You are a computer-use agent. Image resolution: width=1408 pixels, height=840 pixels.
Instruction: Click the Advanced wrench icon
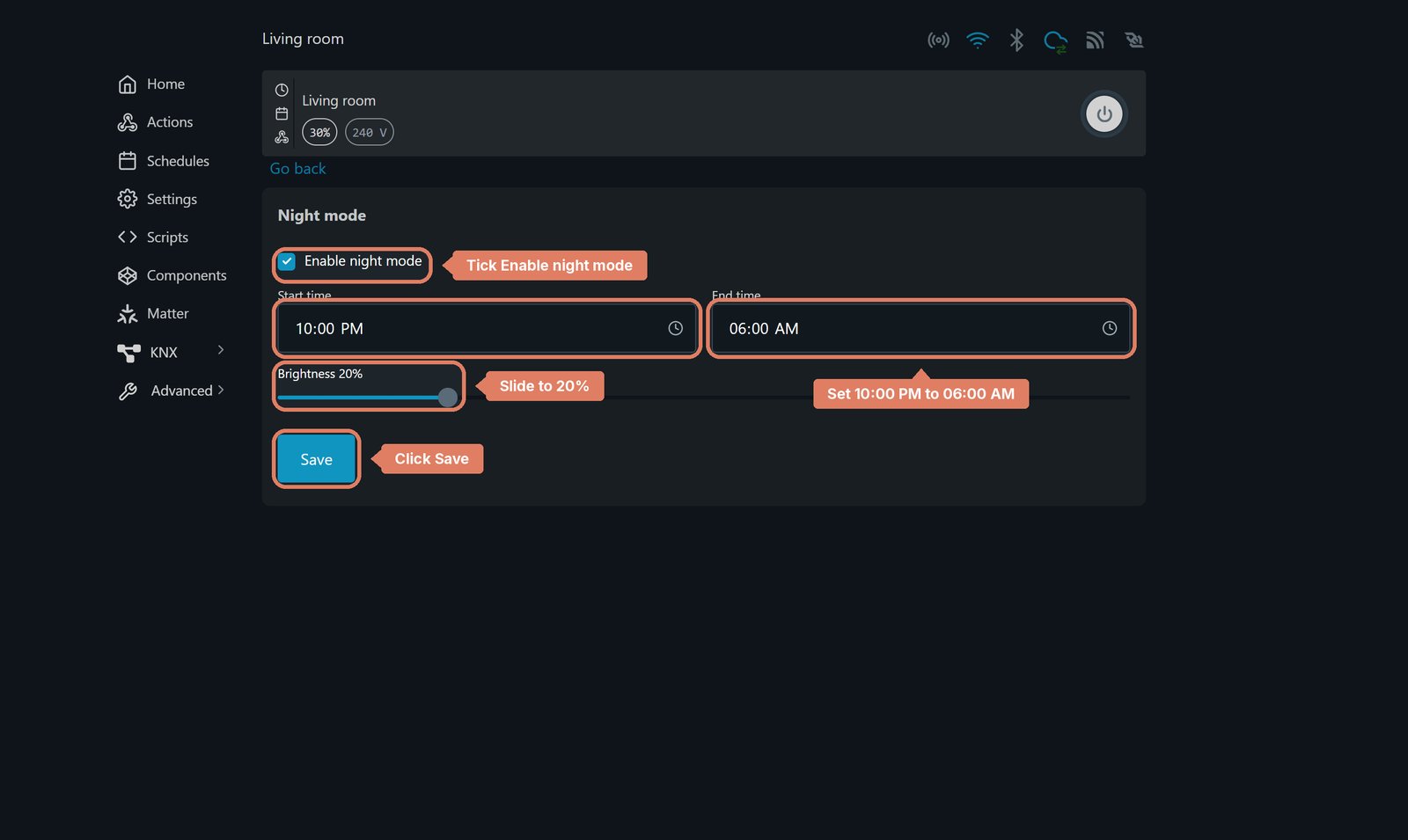[128, 391]
